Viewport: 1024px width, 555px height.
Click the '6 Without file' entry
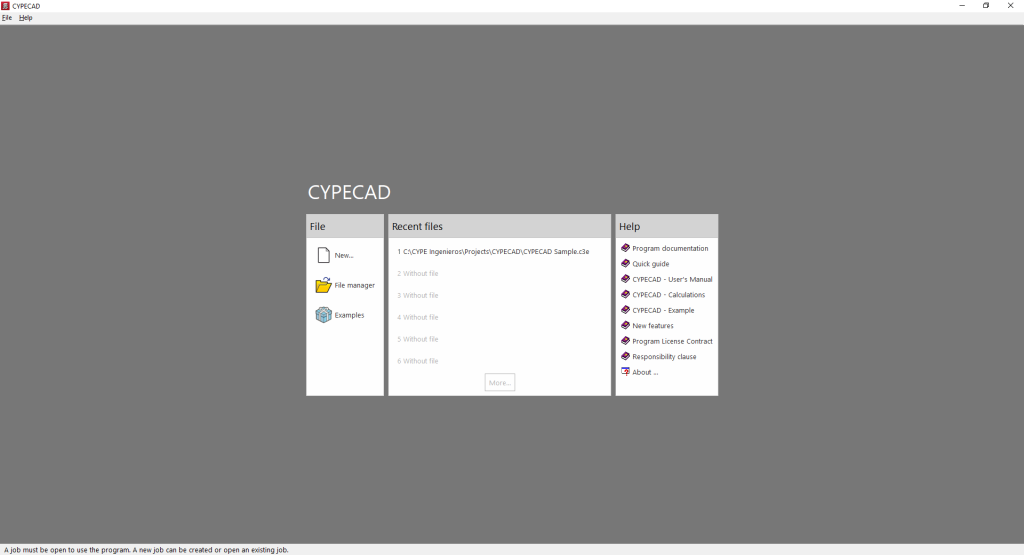coord(418,361)
